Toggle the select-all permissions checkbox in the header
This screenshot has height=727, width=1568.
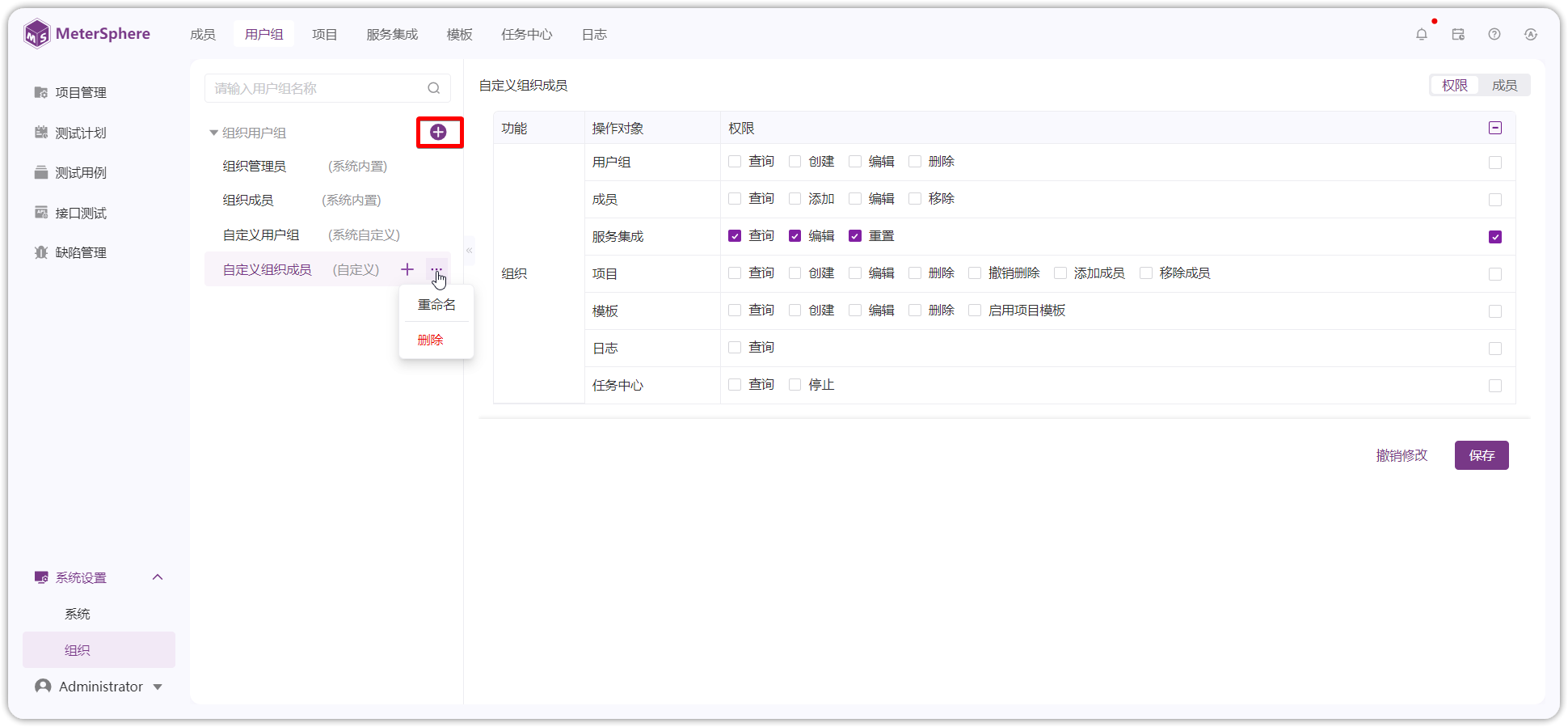(1495, 128)
